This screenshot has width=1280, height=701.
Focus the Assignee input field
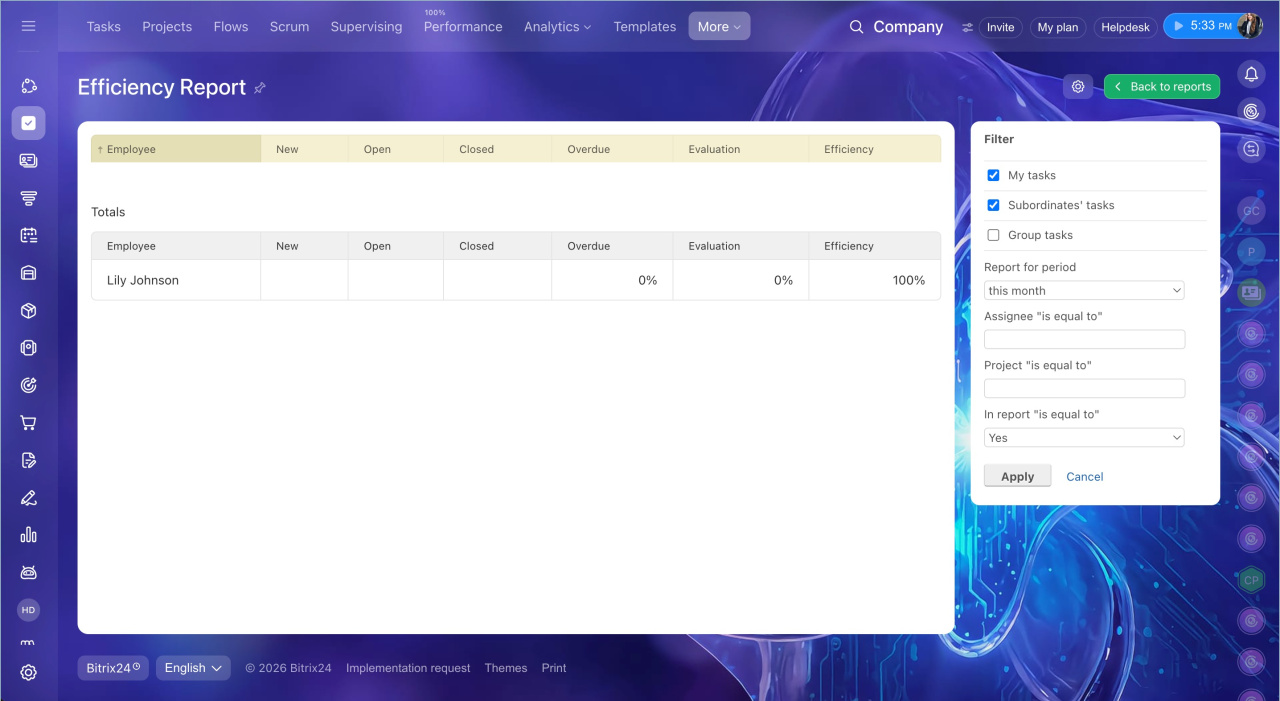(x=1084, y=339)
